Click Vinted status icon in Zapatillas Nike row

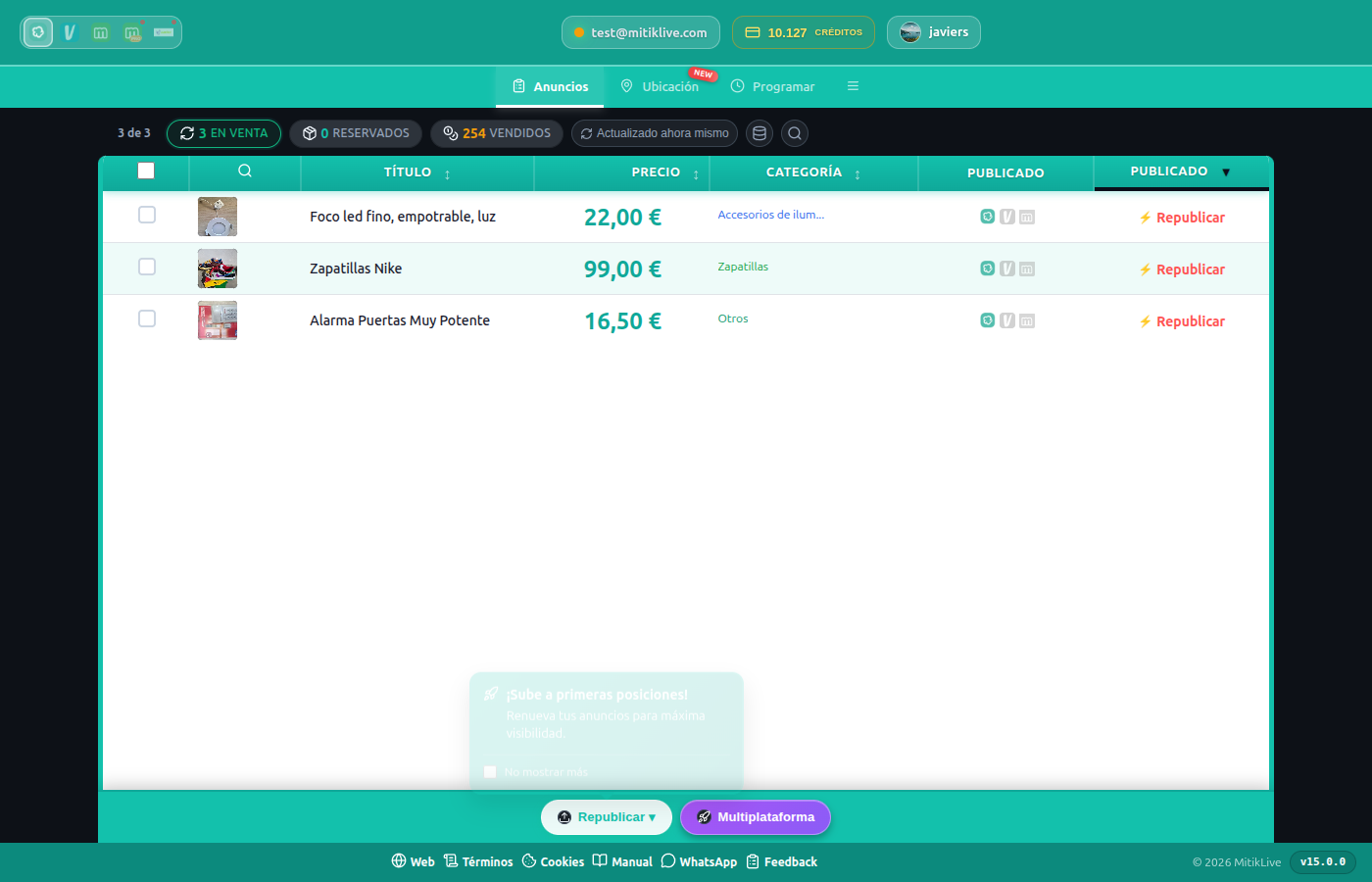(1007, 269)
